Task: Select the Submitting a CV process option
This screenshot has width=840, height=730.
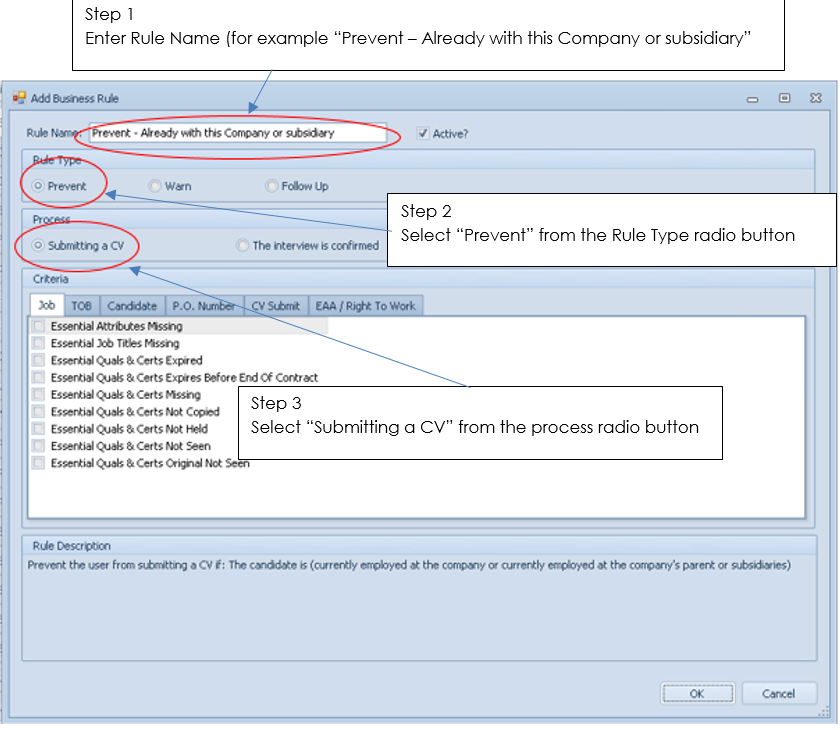Action: [39, 245]
